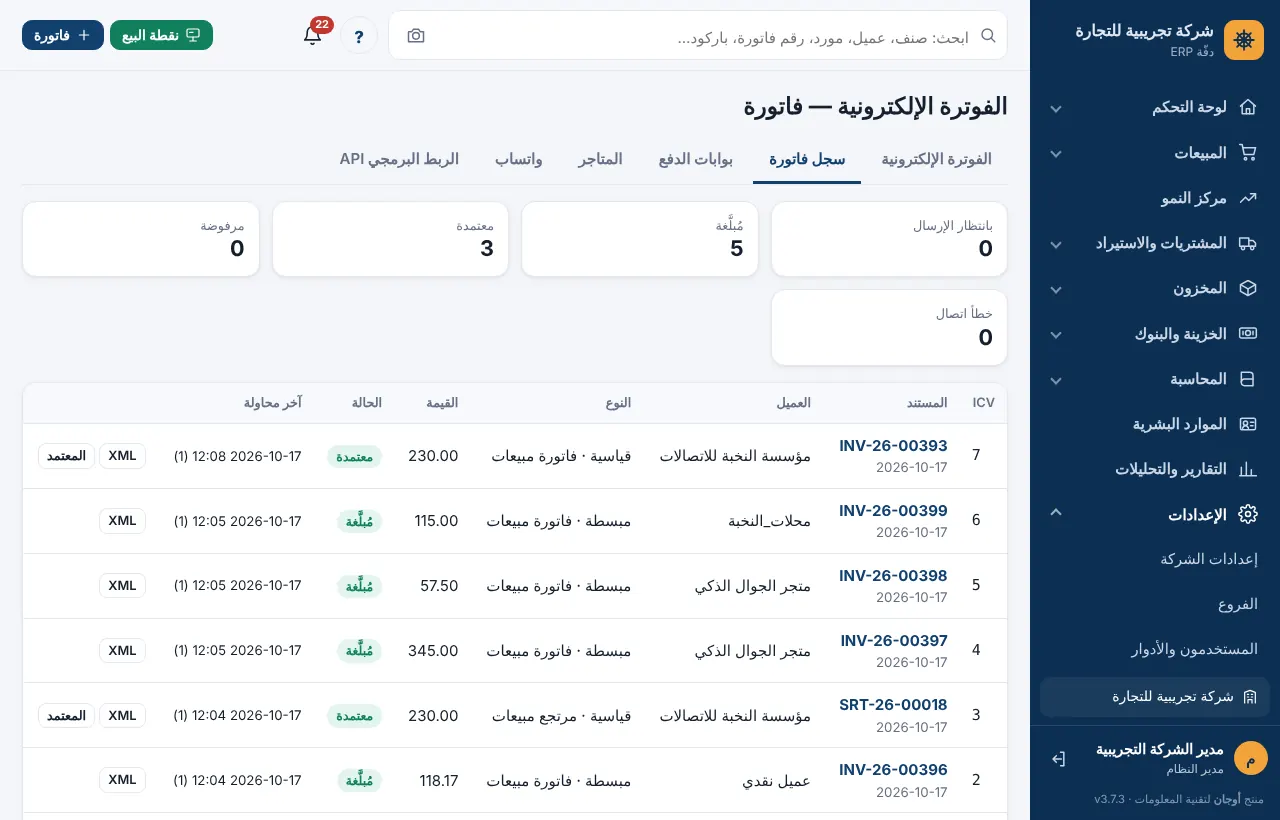Click the company logo icon in sidebar header
Viewport: 1280px width, 820px height.
[1244, 40]
